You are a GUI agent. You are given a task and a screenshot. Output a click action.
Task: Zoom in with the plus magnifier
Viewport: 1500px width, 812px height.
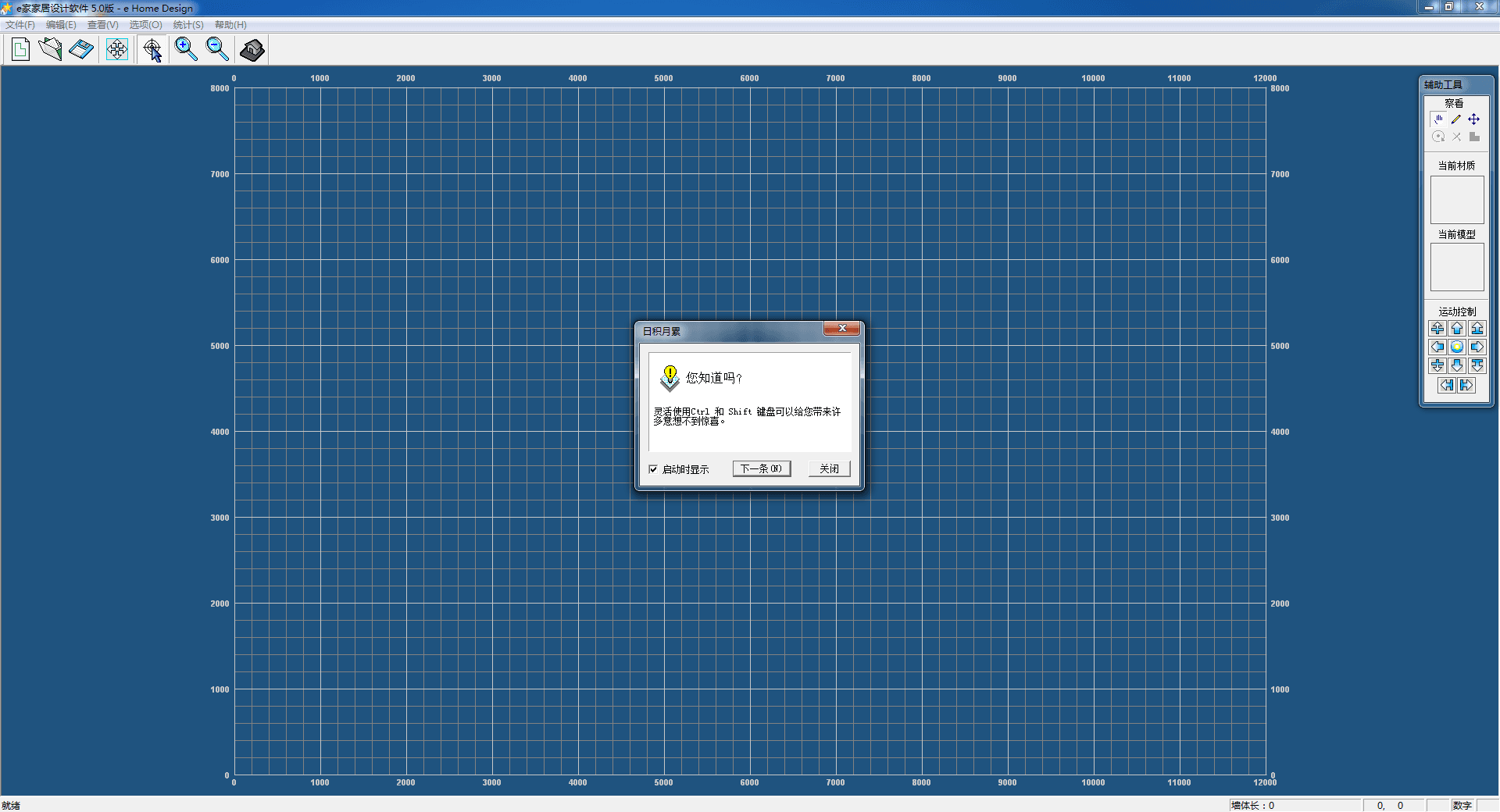(185, 50)
